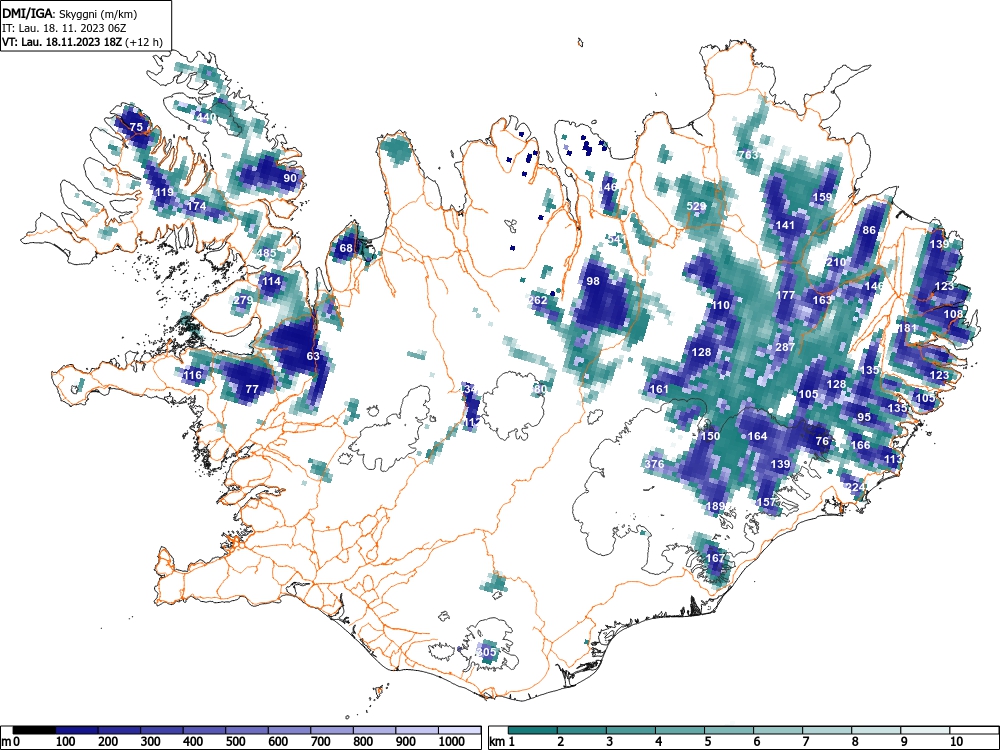Click the visibility value 167 on the map
The image size is (1000, 750).
(716, 558)
